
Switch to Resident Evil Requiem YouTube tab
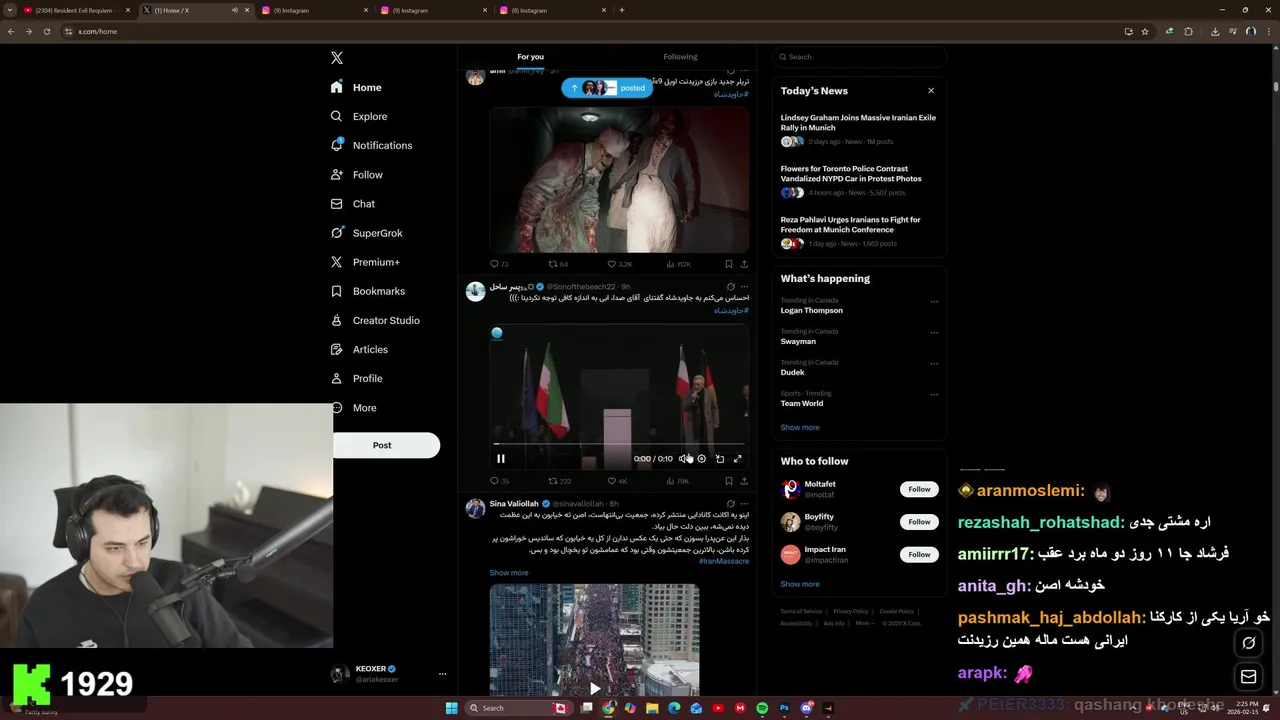pyautogui.click(x=77, y=10)
